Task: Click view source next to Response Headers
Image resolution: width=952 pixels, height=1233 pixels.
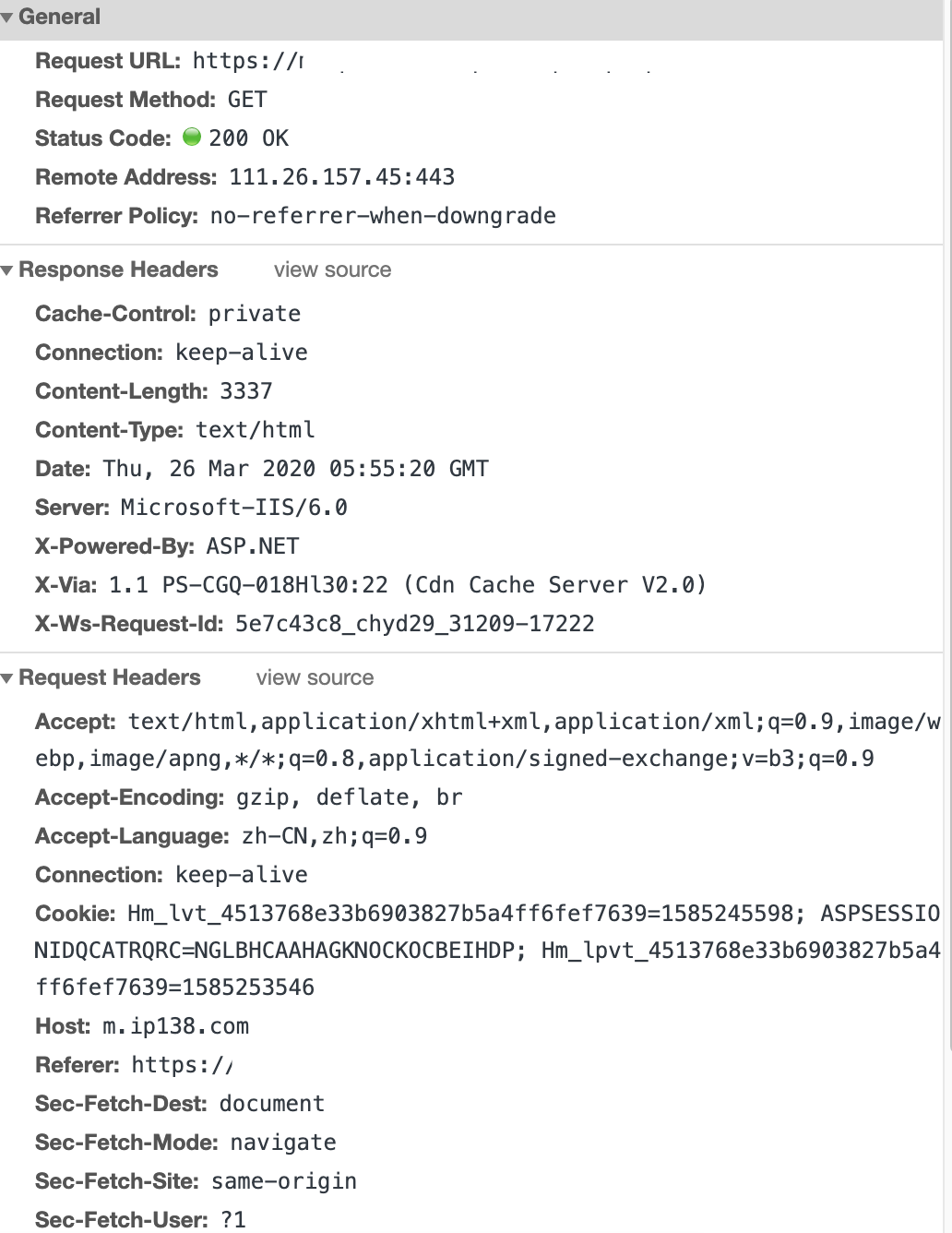Action: pos(332,269)
